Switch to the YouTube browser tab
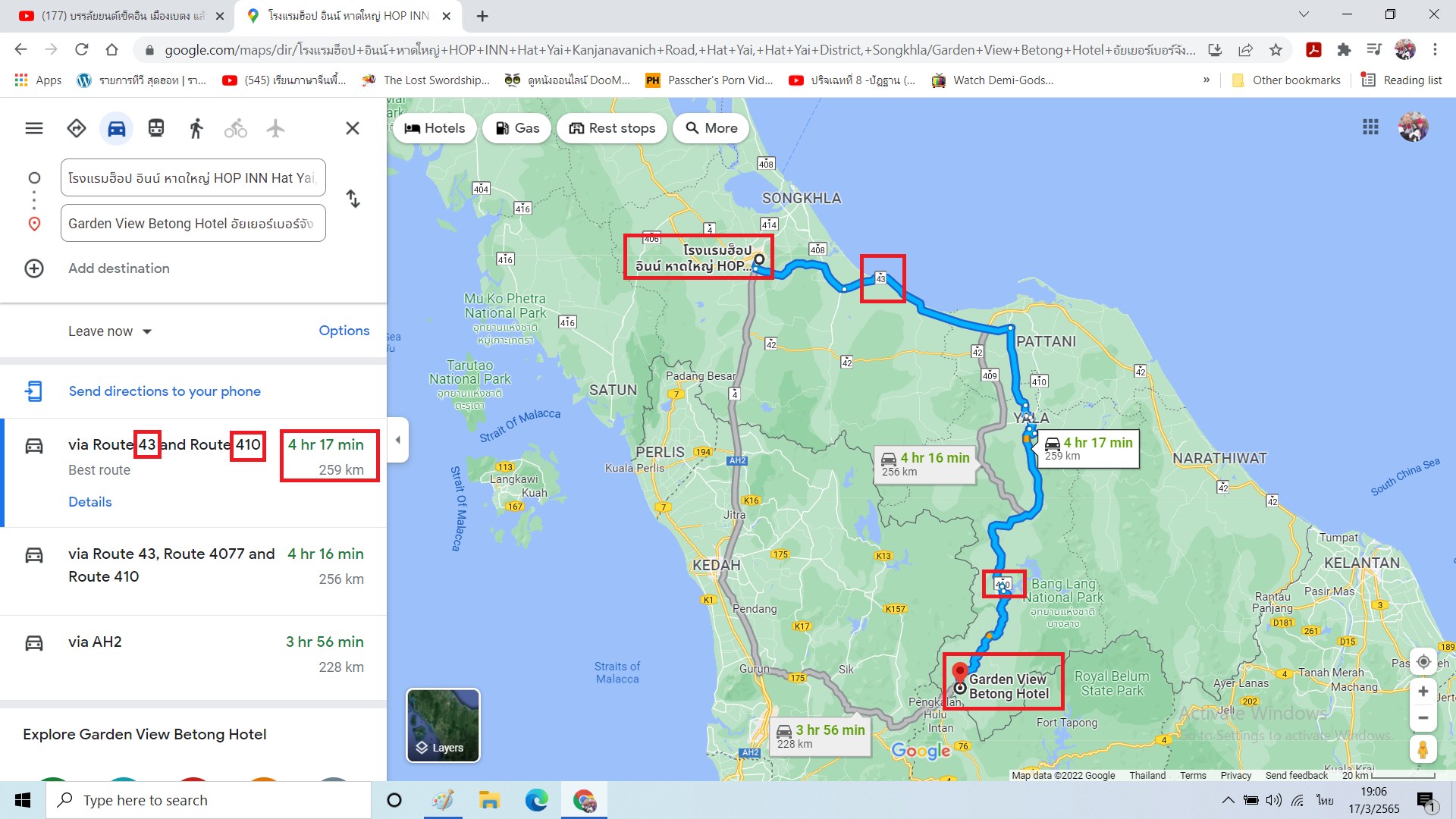 [x=121, y=15]
